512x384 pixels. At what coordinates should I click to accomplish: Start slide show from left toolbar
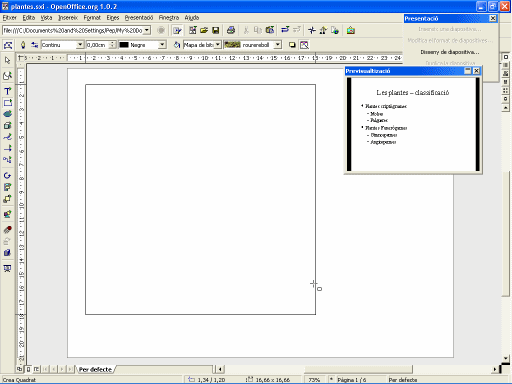7,268
